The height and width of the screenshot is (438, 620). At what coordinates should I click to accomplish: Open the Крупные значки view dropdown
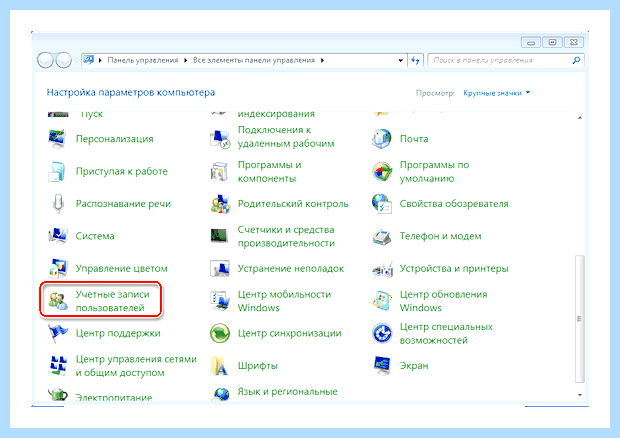point(497,93)
